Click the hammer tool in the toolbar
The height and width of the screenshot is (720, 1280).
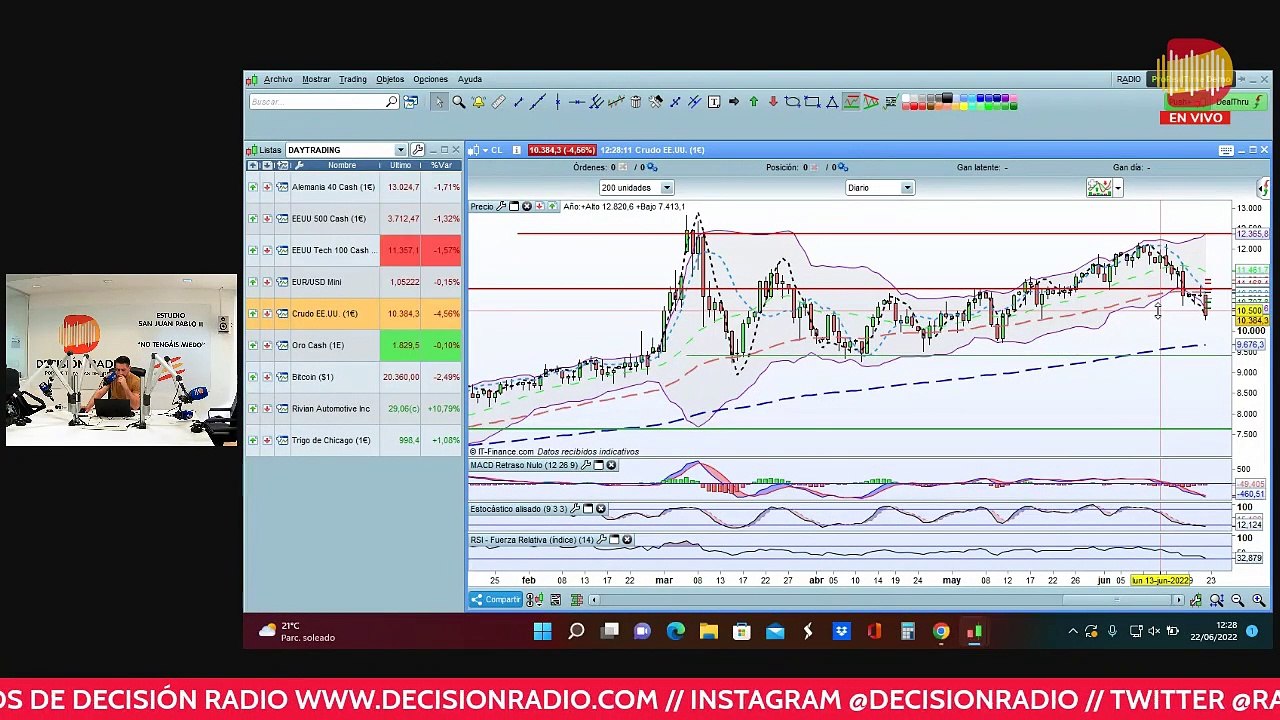coord(655,101)
